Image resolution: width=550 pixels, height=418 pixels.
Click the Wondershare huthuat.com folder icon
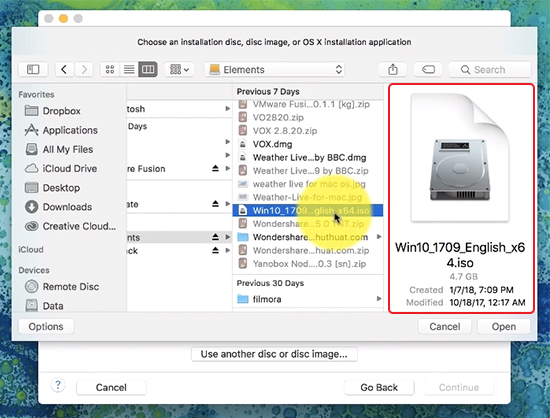243,237
